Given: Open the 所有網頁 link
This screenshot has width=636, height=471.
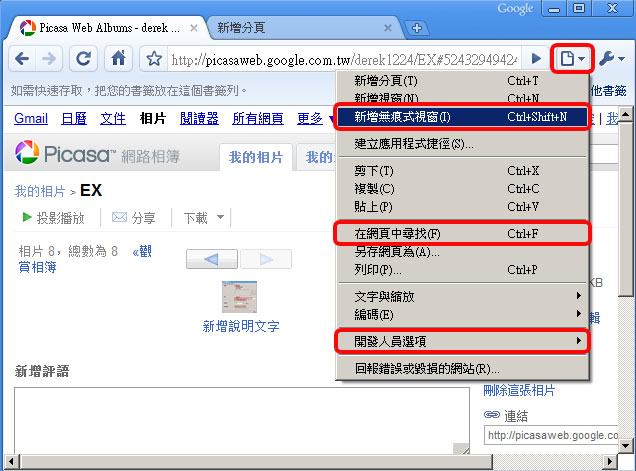Looking at the screenshot, I should tap(258, 118).
